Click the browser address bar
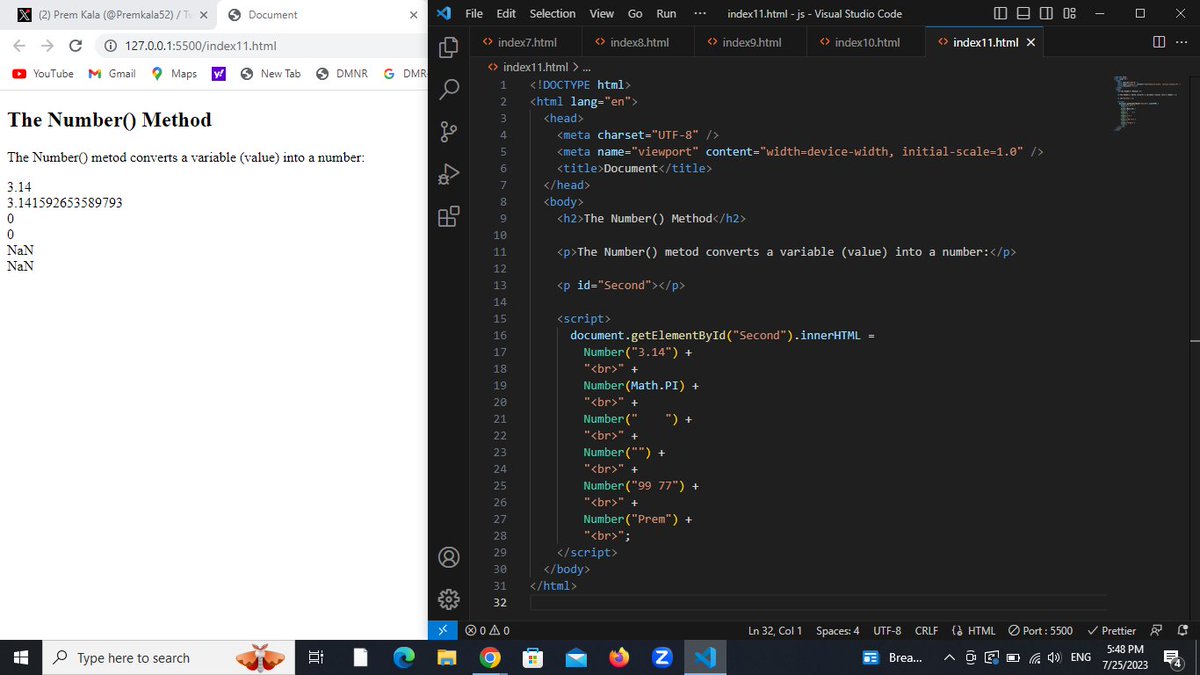The height and width of the screenshot is (675, 1200). point(260,46)
